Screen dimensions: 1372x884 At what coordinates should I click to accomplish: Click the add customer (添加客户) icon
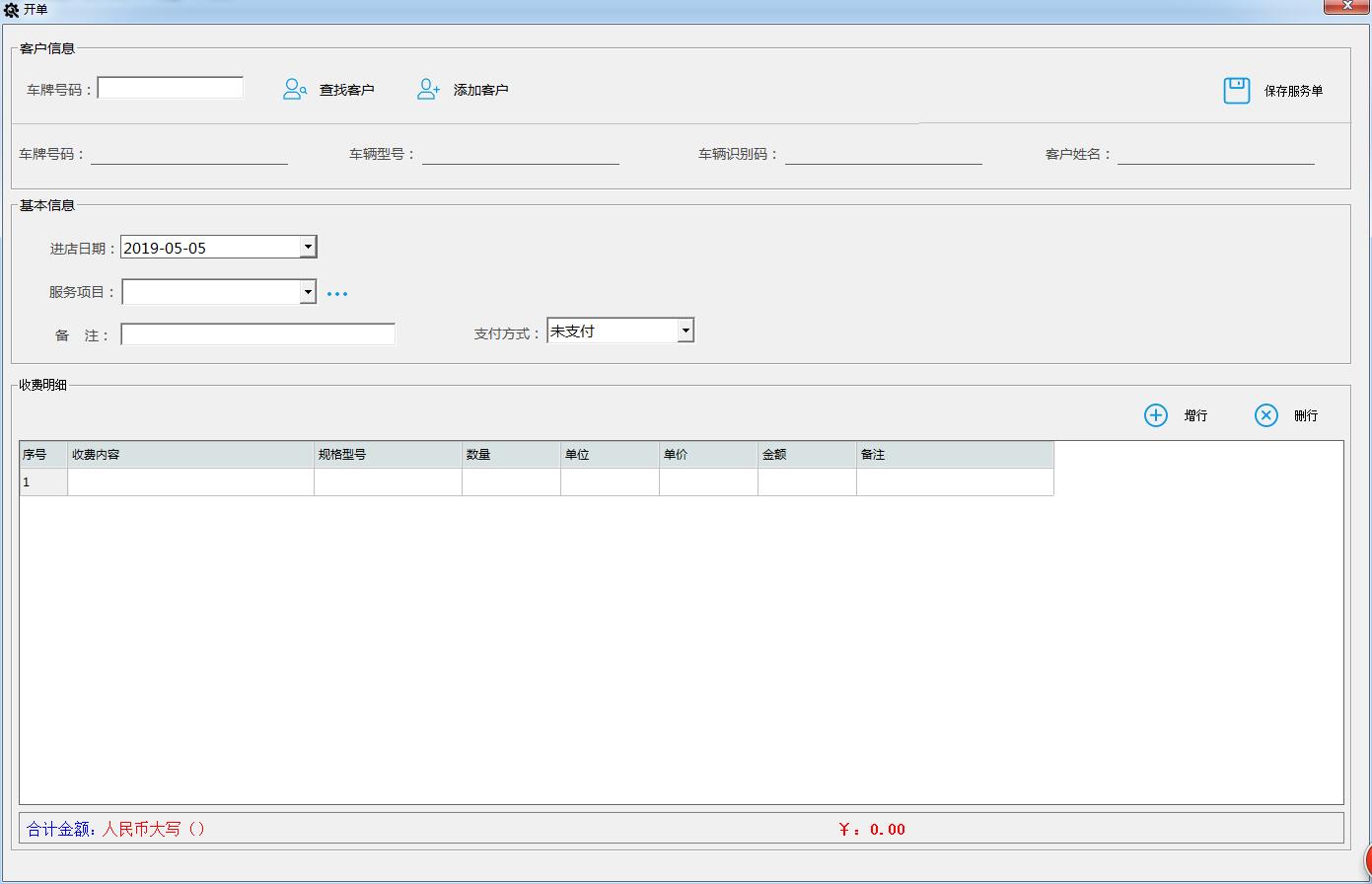point(427,88)
